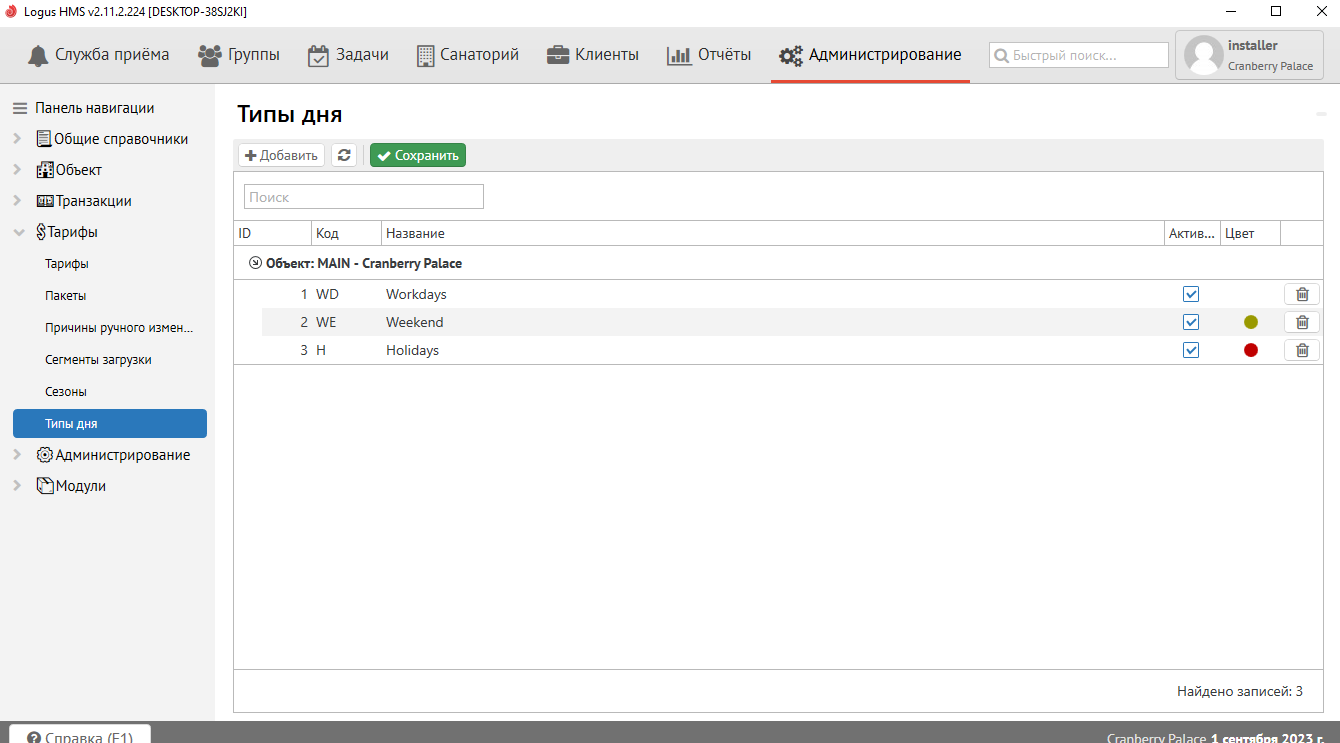This screenshot has height=743, width=1340.
Task: Open the installer user profile button
Action: click(x=1250, y=55)
